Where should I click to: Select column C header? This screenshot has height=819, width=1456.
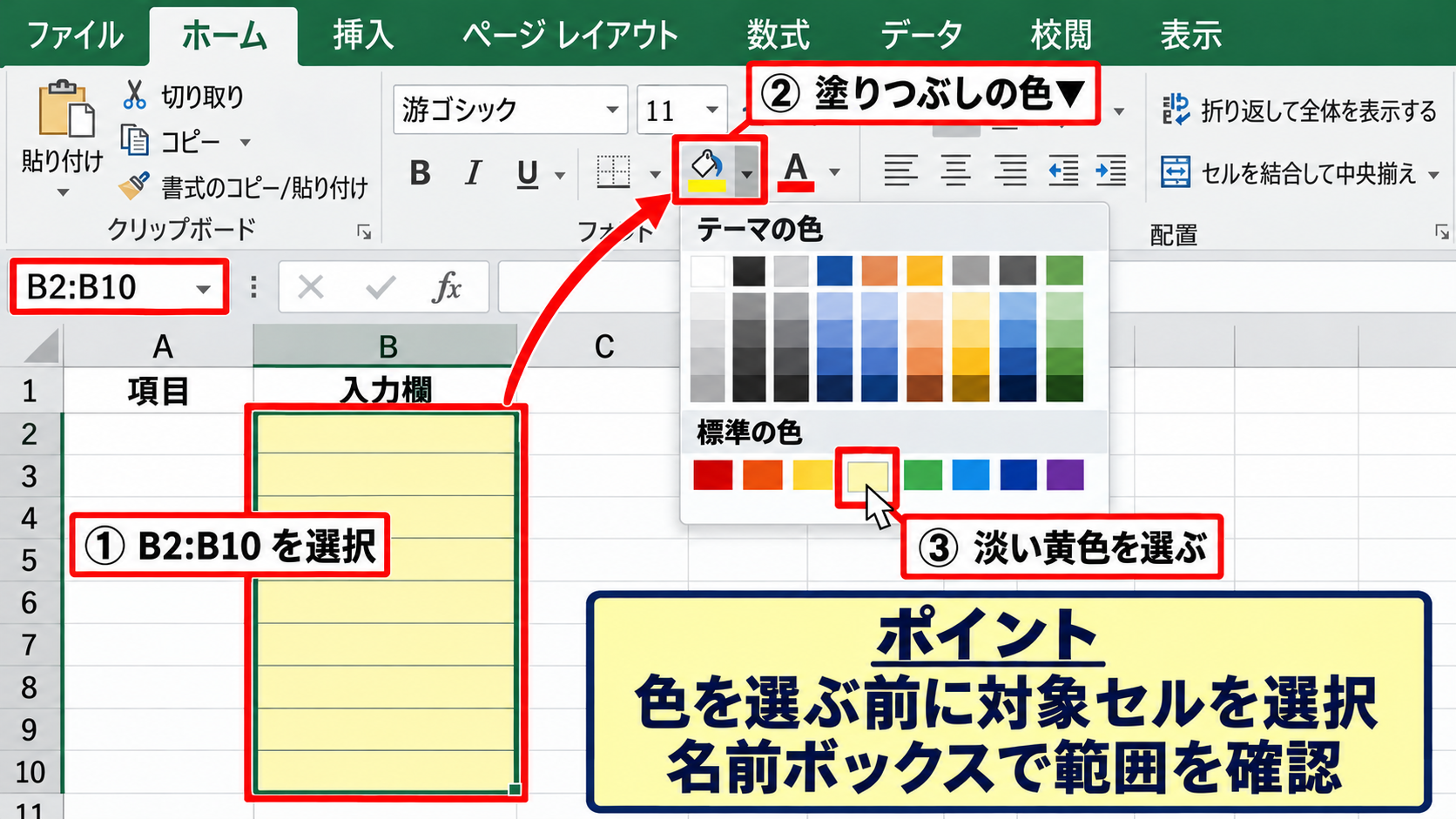pyautogui.click(x=604, y=346)
